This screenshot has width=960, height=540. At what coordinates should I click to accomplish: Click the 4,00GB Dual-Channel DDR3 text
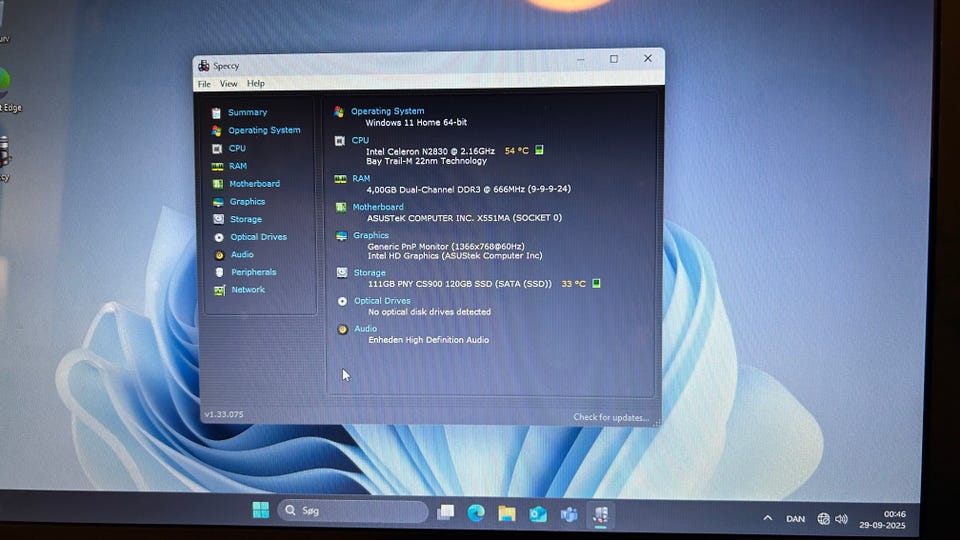click(468, 189)
